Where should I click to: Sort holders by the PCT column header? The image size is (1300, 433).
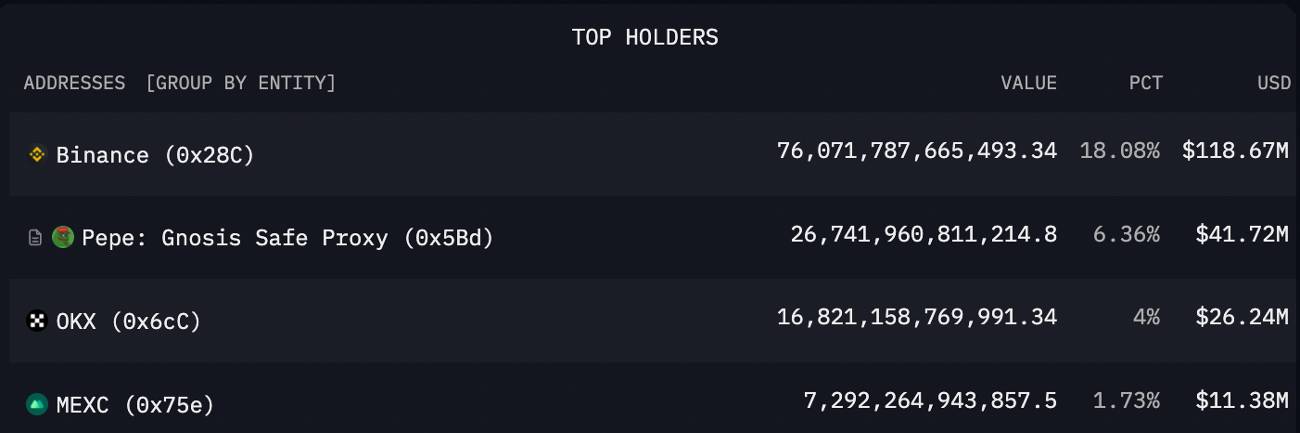tap(1146, 83)
